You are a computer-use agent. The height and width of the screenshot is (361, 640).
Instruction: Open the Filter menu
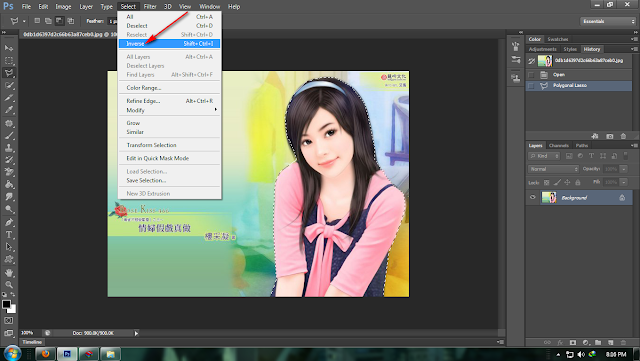(150, 7)
